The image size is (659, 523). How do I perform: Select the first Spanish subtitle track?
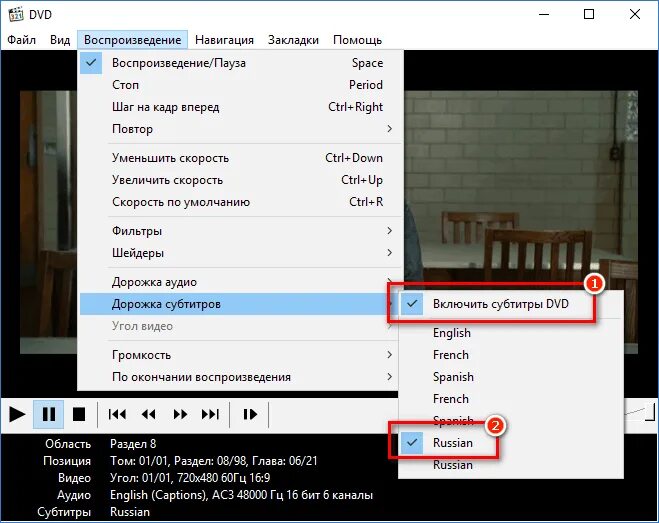[x=510, y=377]
